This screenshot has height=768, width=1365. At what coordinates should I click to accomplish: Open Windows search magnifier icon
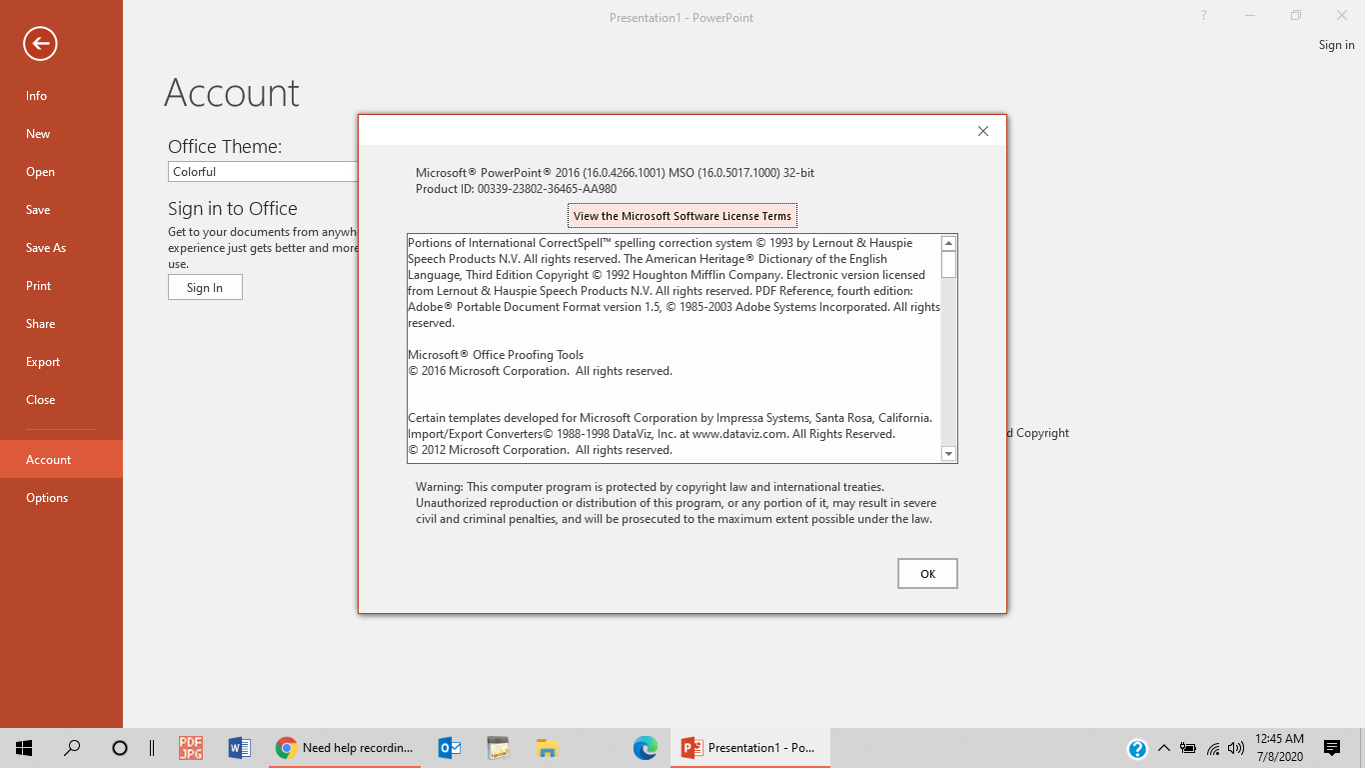point(72,748)
